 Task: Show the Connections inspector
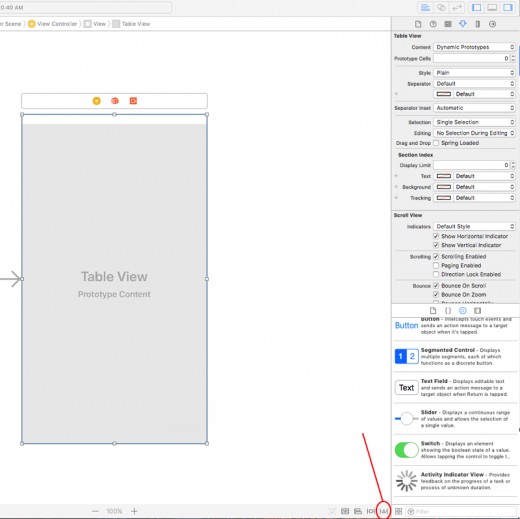point(492,24)
